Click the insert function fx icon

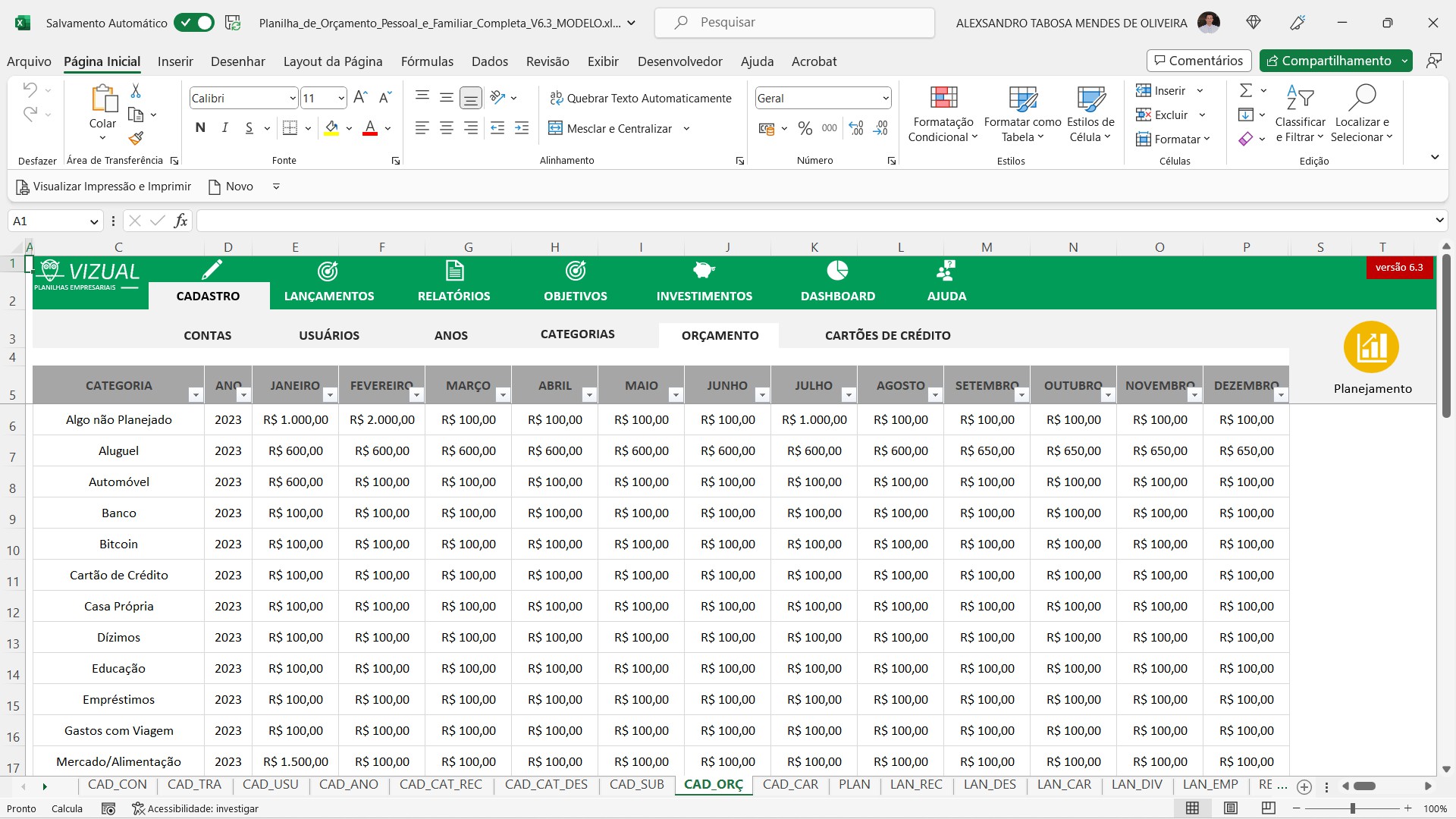(x=180, y=221)
